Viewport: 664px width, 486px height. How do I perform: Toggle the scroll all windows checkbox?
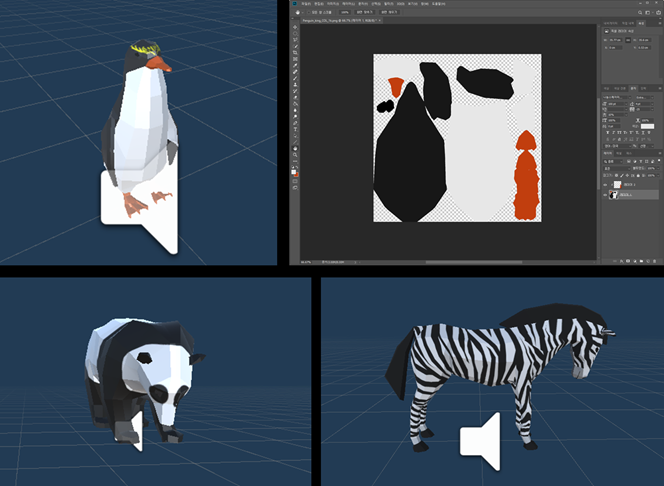[309, 12]
